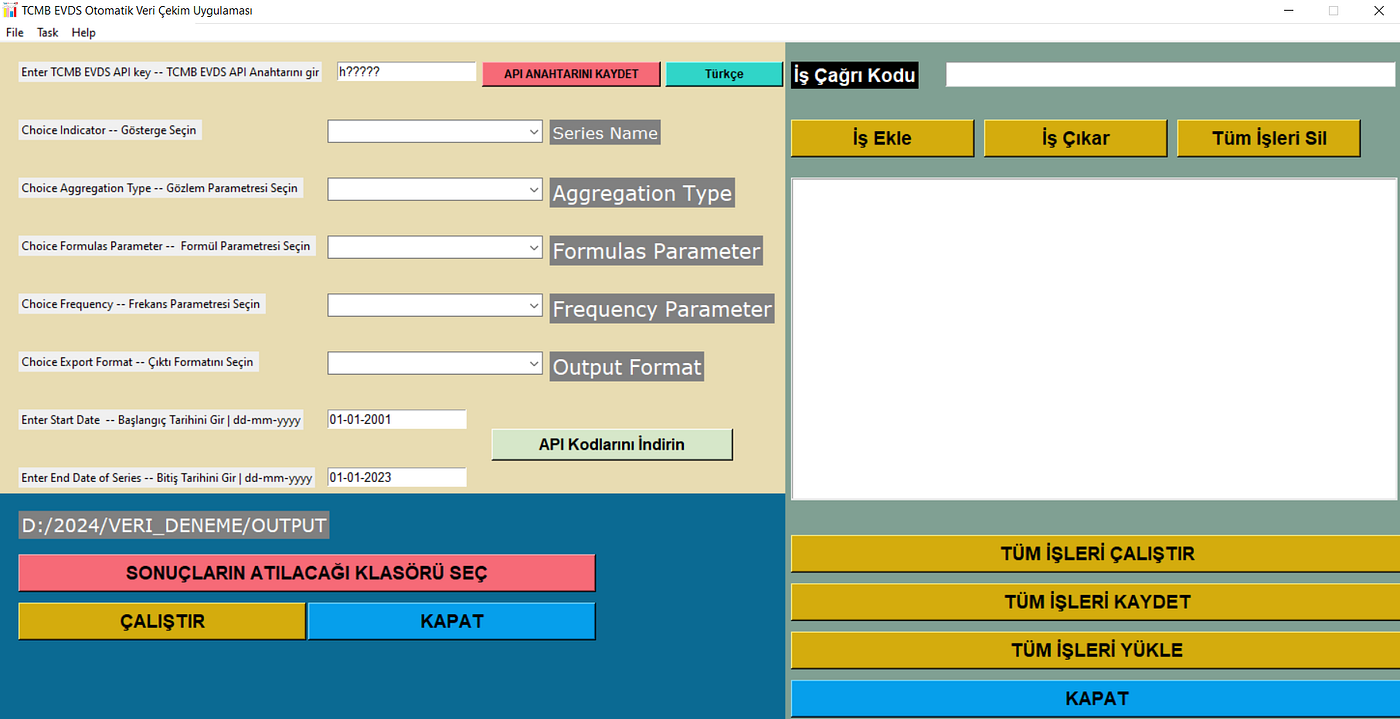Screen dimensions: 1400x719
Task: Click the yellow ÇALIŞTIR button
Action: (162, 621)
